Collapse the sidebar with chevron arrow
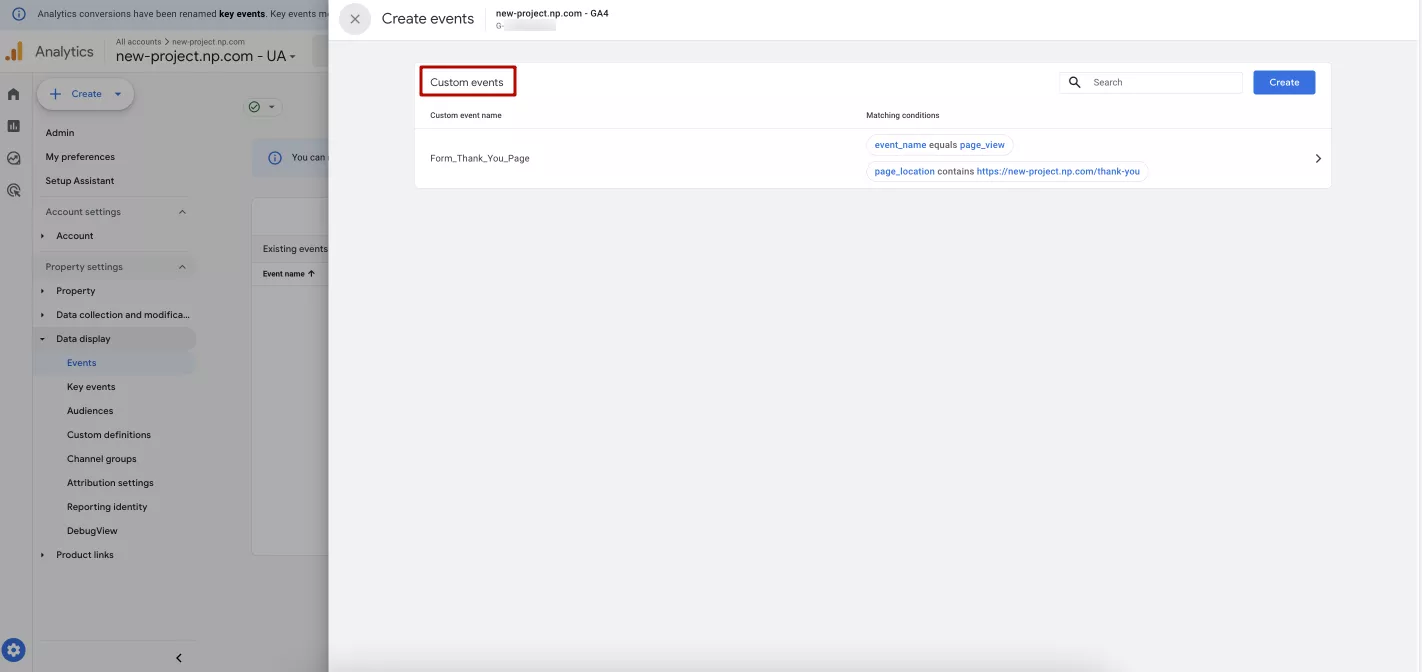The width and height of the screenshot is (1422, 672). (x=179, y=658)
